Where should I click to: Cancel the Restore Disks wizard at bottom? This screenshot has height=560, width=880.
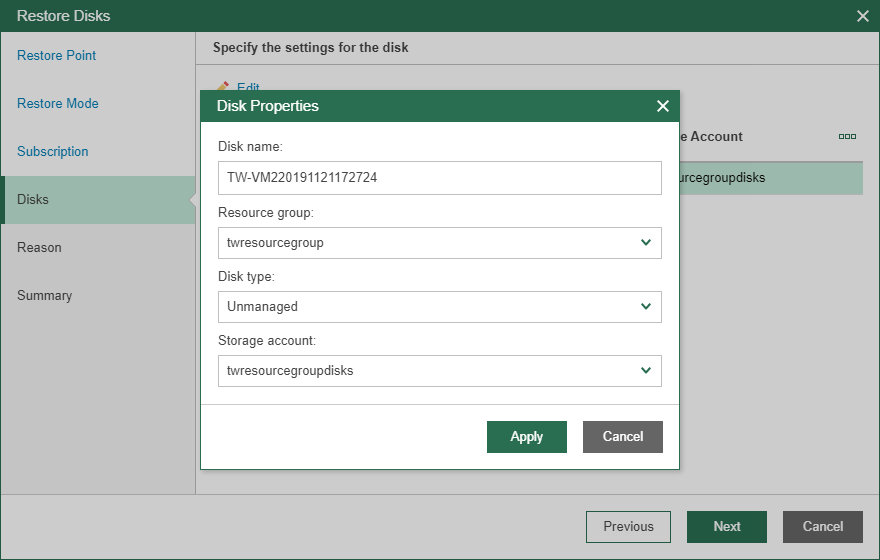click(823, 526)
